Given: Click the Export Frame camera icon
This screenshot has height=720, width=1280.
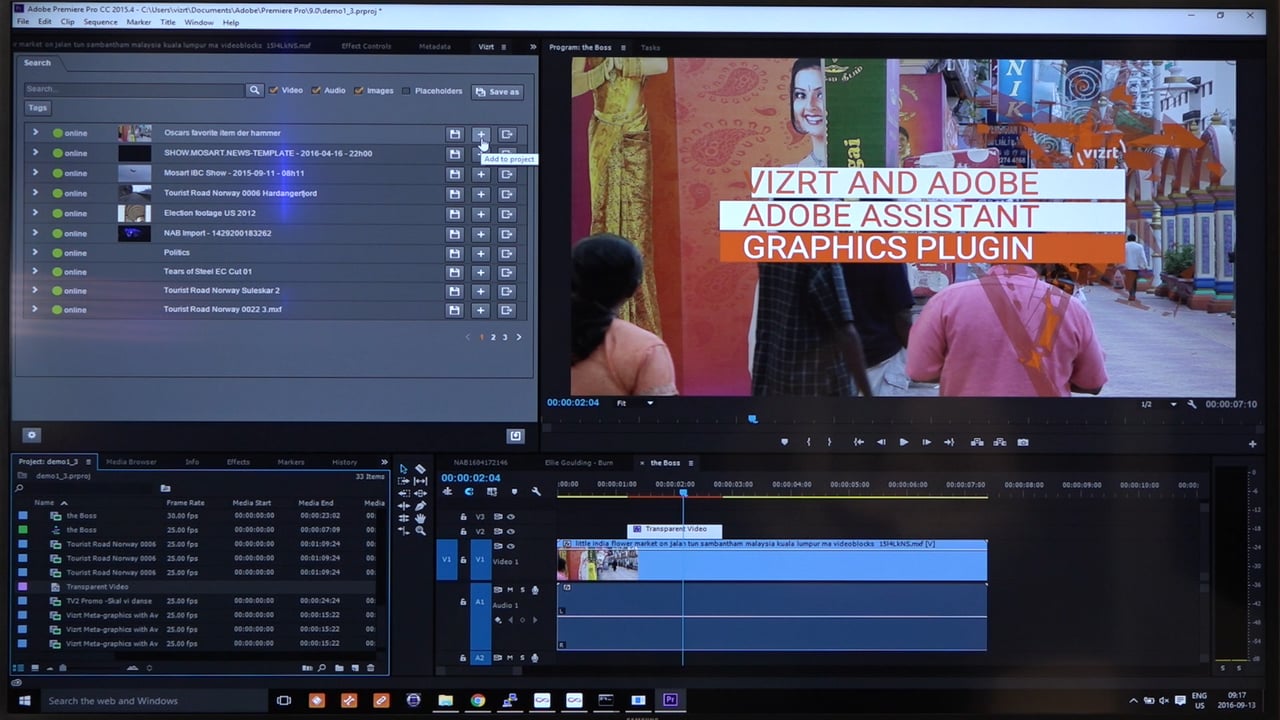Looking at the screenshot, I should point(1022,442).
